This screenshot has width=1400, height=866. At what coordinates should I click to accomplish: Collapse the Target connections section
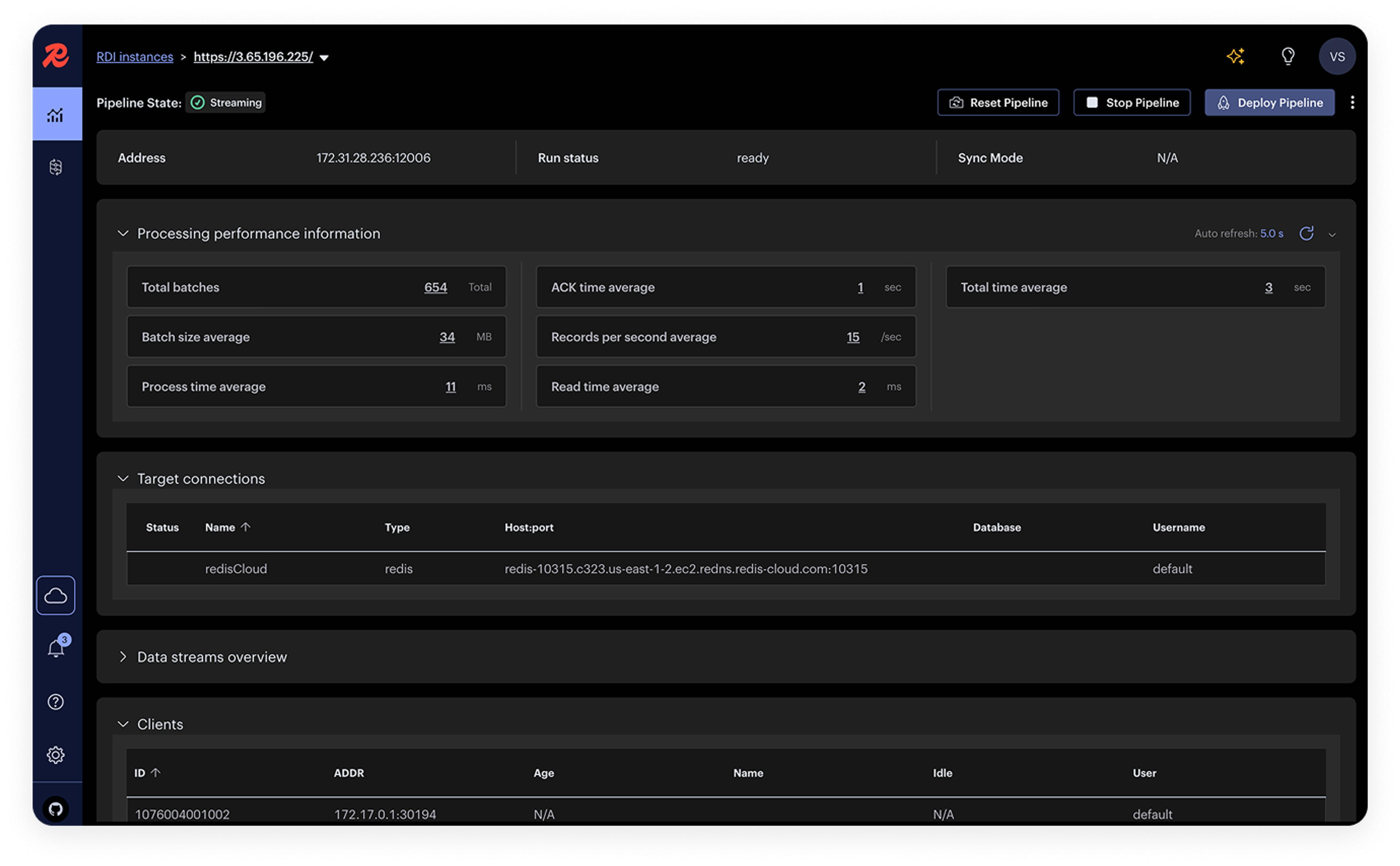122,478
